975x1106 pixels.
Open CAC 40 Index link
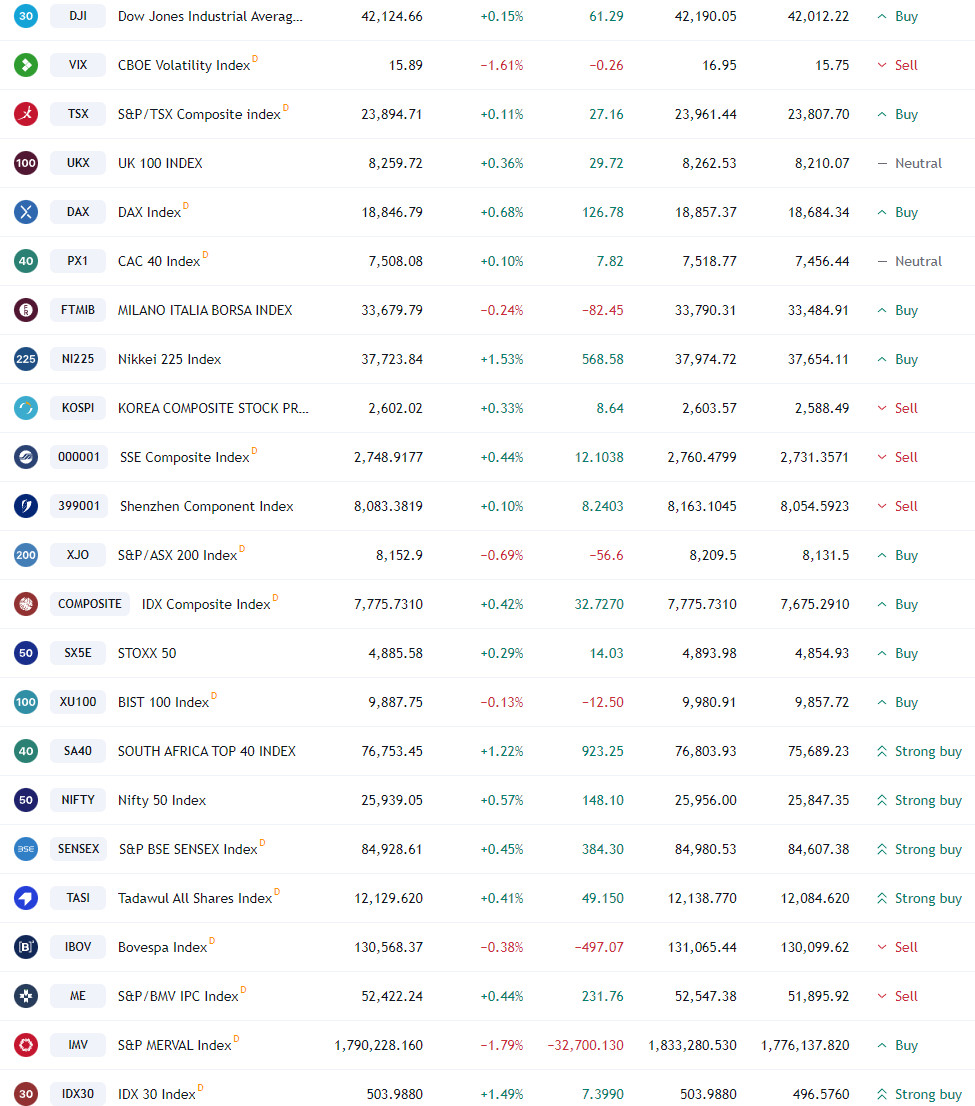tap(159, 261)
